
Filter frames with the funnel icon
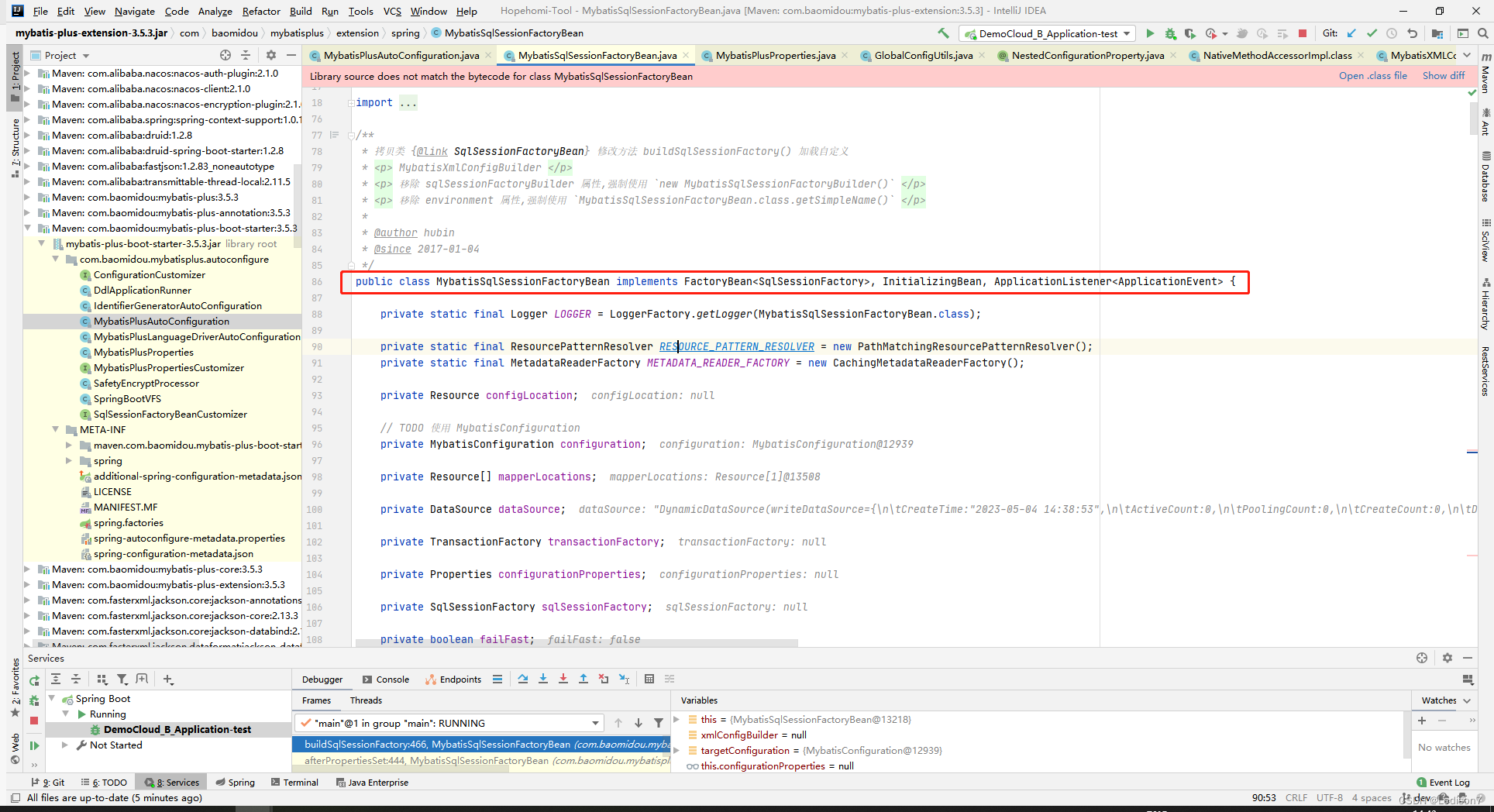[x=659, y=723]
